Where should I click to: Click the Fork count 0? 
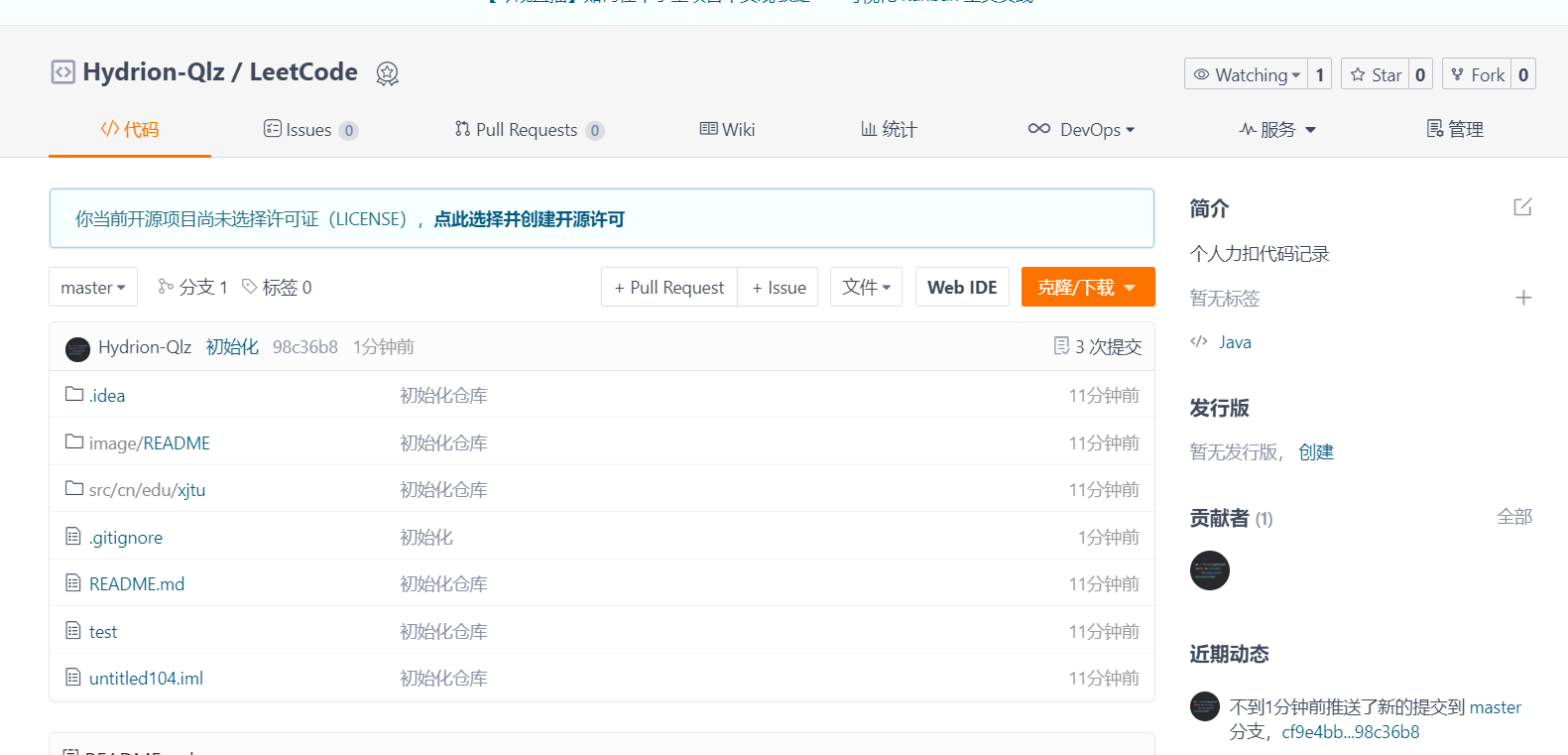point(1523,74)
